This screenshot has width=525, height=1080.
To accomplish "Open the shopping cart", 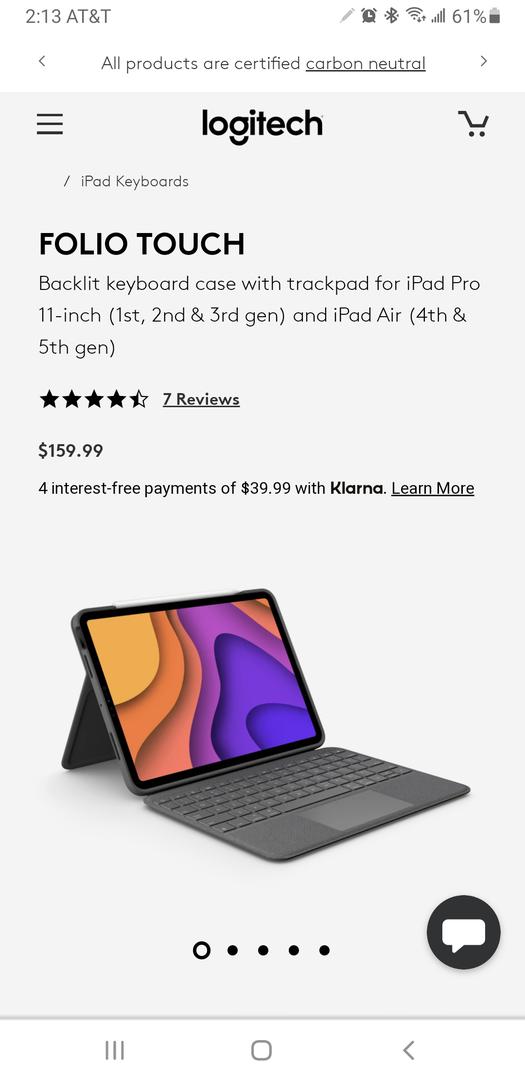I will (473, 124).
